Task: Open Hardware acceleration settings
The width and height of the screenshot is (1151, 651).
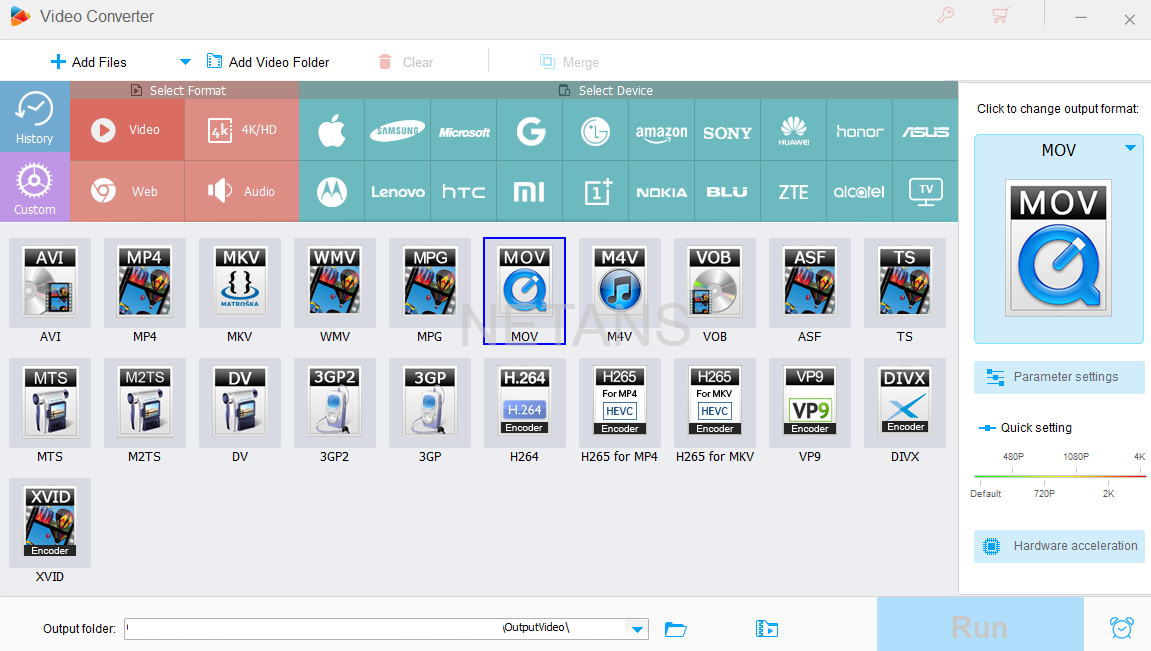Action: click(x=1059, y=546)
